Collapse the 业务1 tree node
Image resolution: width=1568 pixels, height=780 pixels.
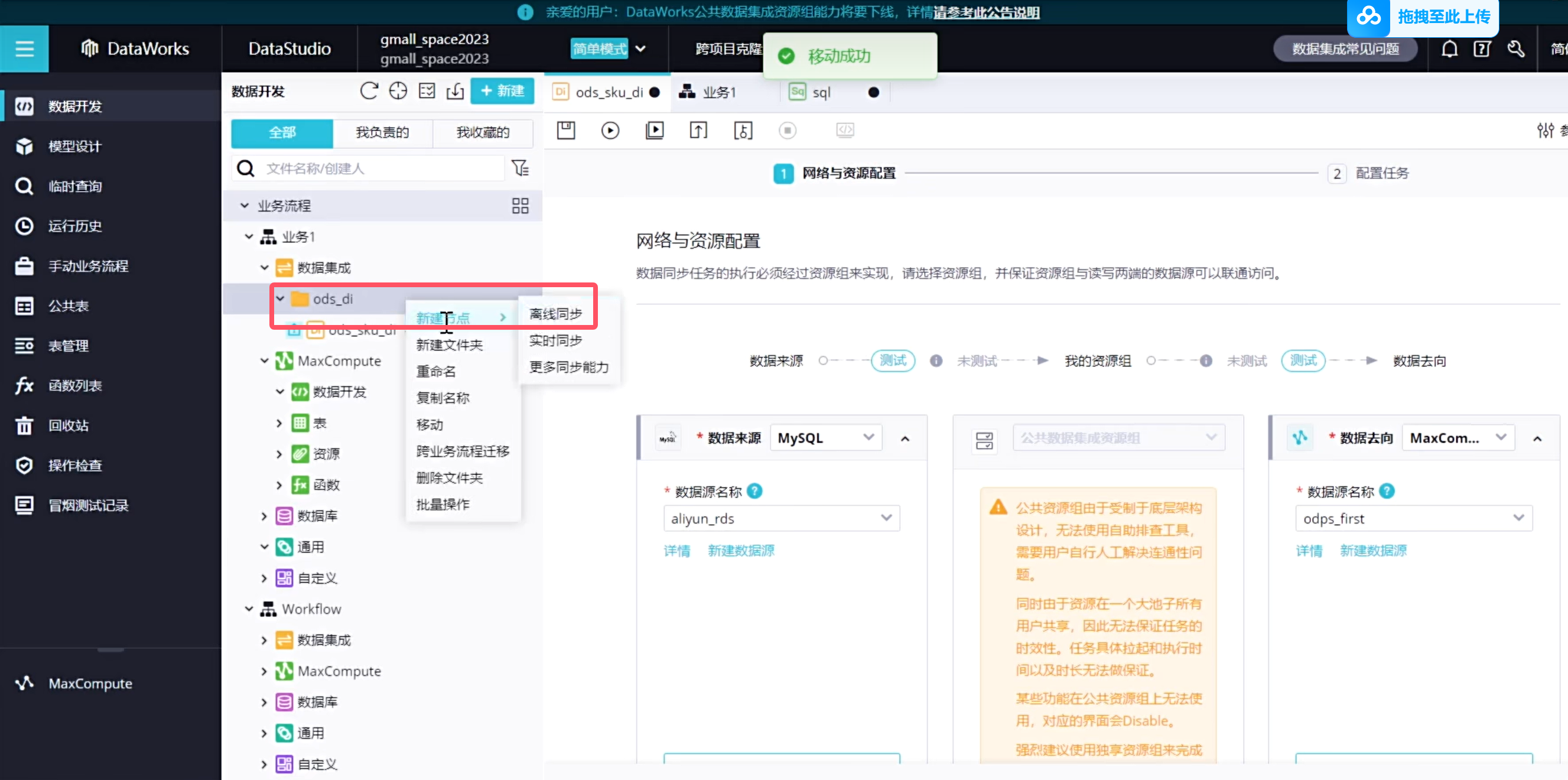point(249,237)
